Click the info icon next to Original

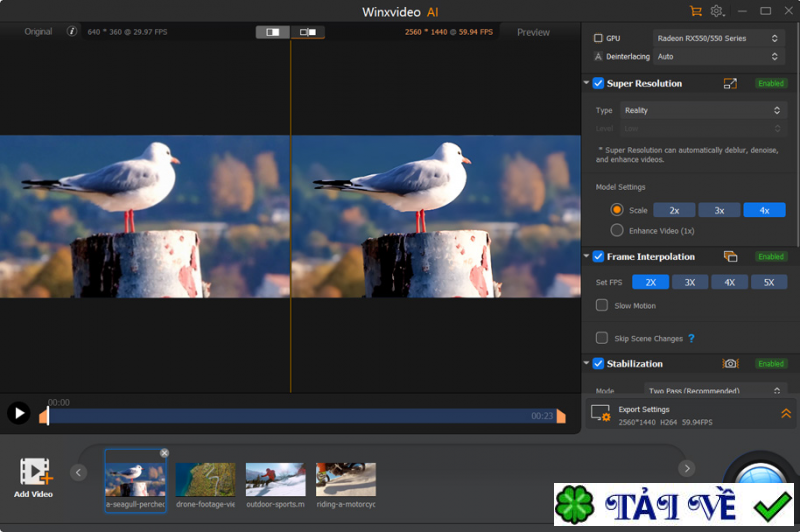[x=72, y=32]
